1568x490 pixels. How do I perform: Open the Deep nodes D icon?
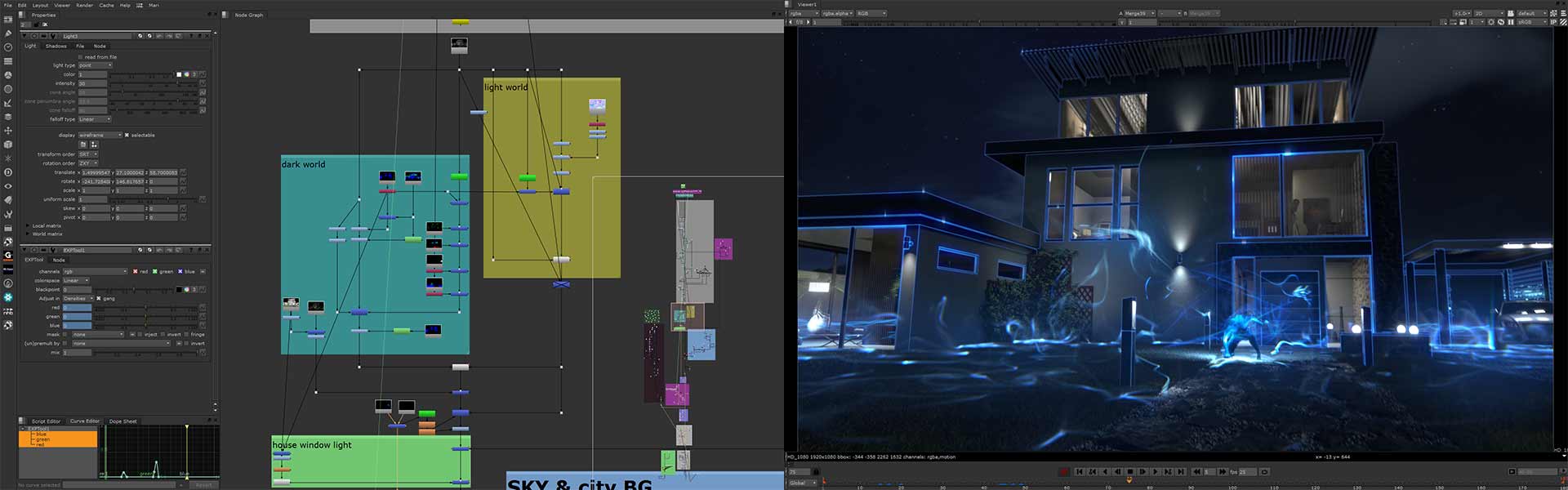[x=8, y=172]
